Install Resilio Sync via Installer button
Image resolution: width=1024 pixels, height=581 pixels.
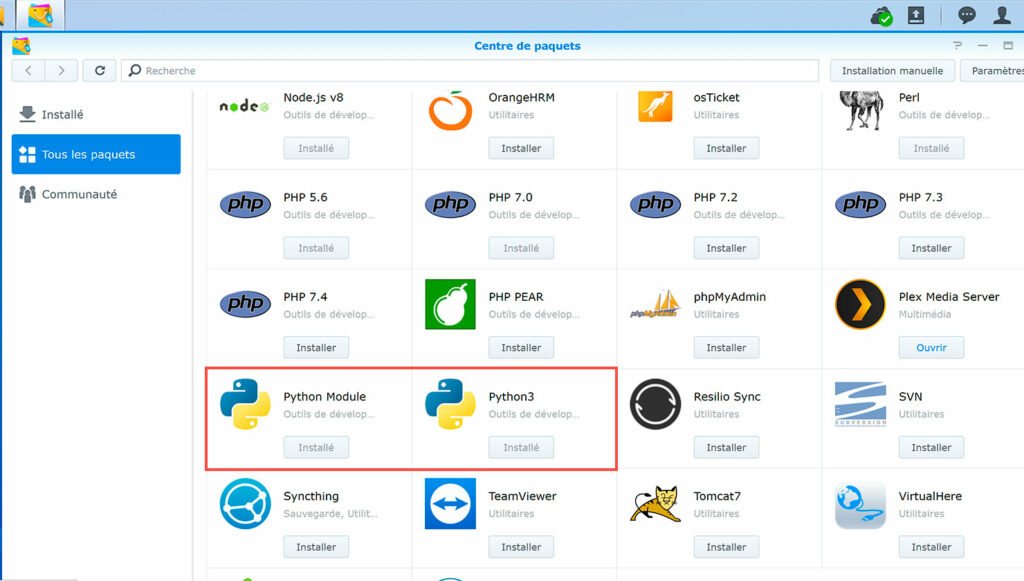pyautogui.click(x=726, y=447)
